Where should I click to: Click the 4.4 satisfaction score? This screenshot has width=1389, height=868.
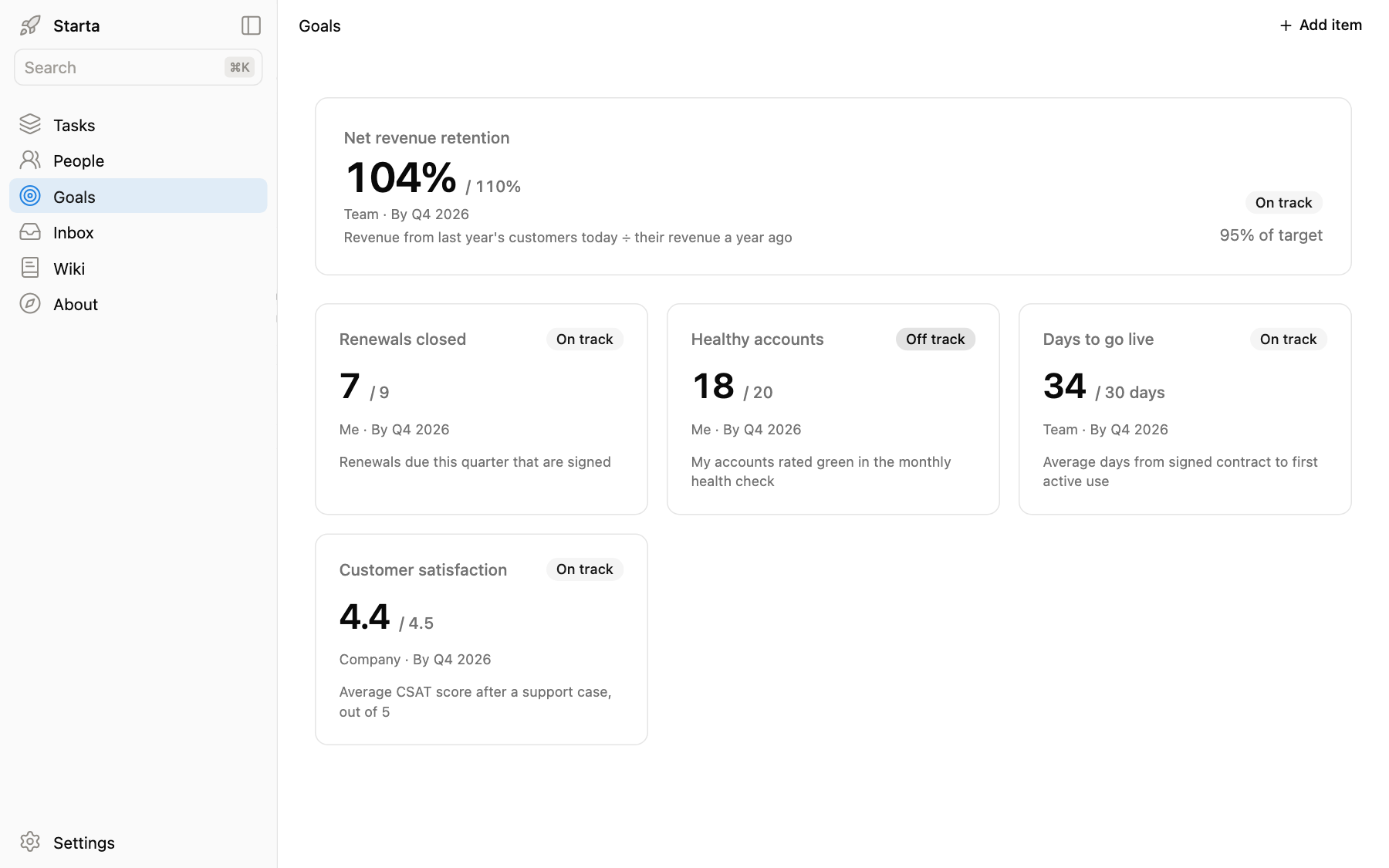[x=364, y=616]
